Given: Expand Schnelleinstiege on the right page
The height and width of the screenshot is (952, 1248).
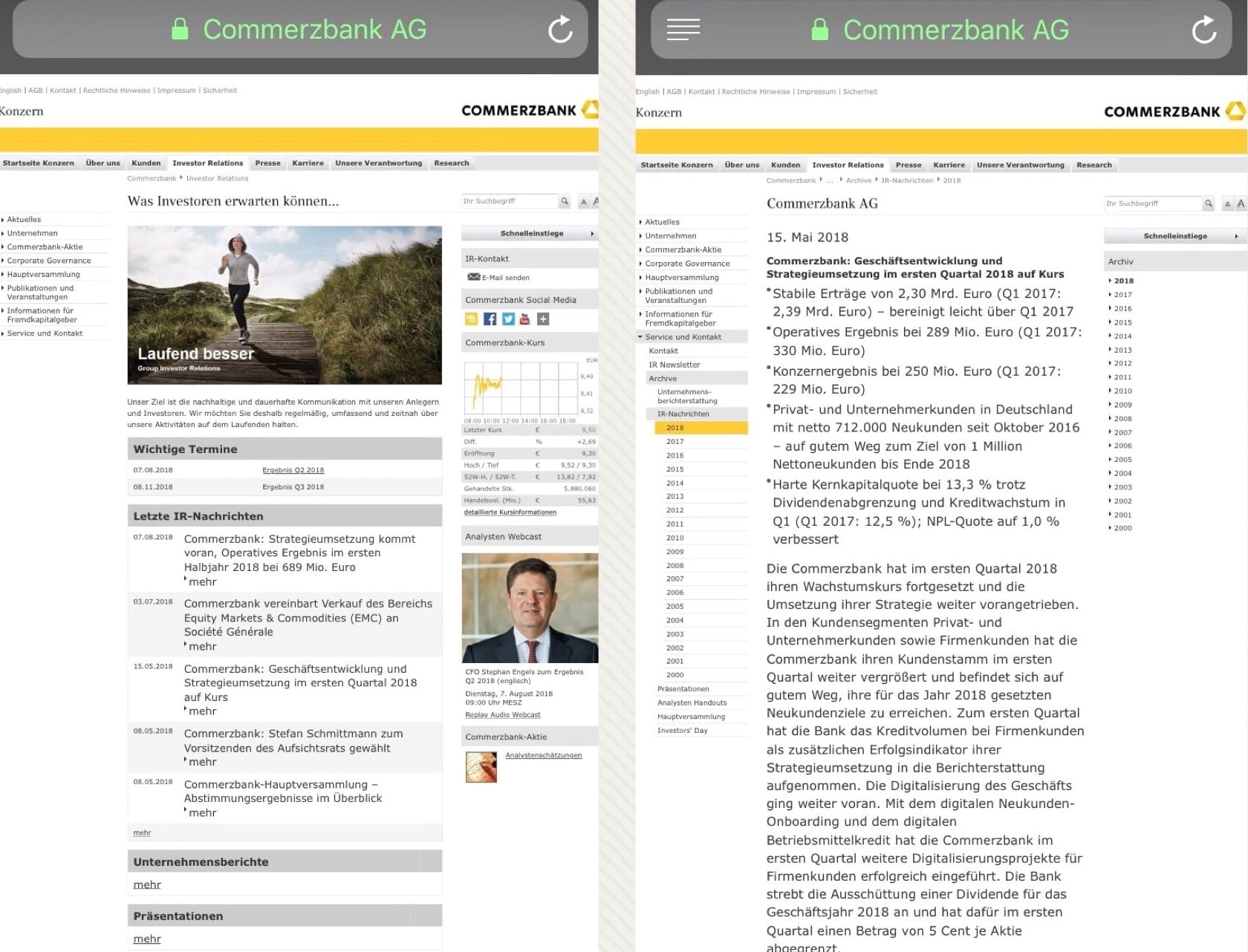Looking at the screenshot, I should click(x=1175, y=236).
